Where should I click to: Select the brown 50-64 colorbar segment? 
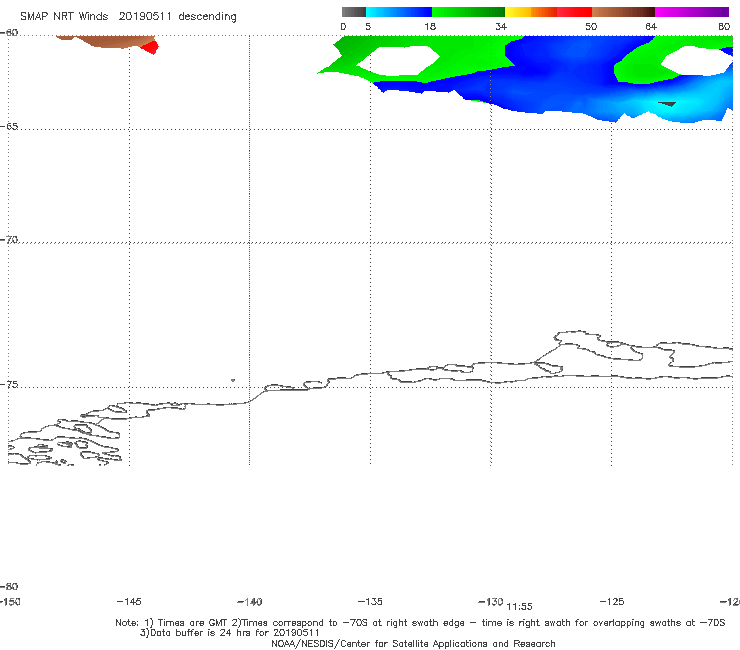623,12
